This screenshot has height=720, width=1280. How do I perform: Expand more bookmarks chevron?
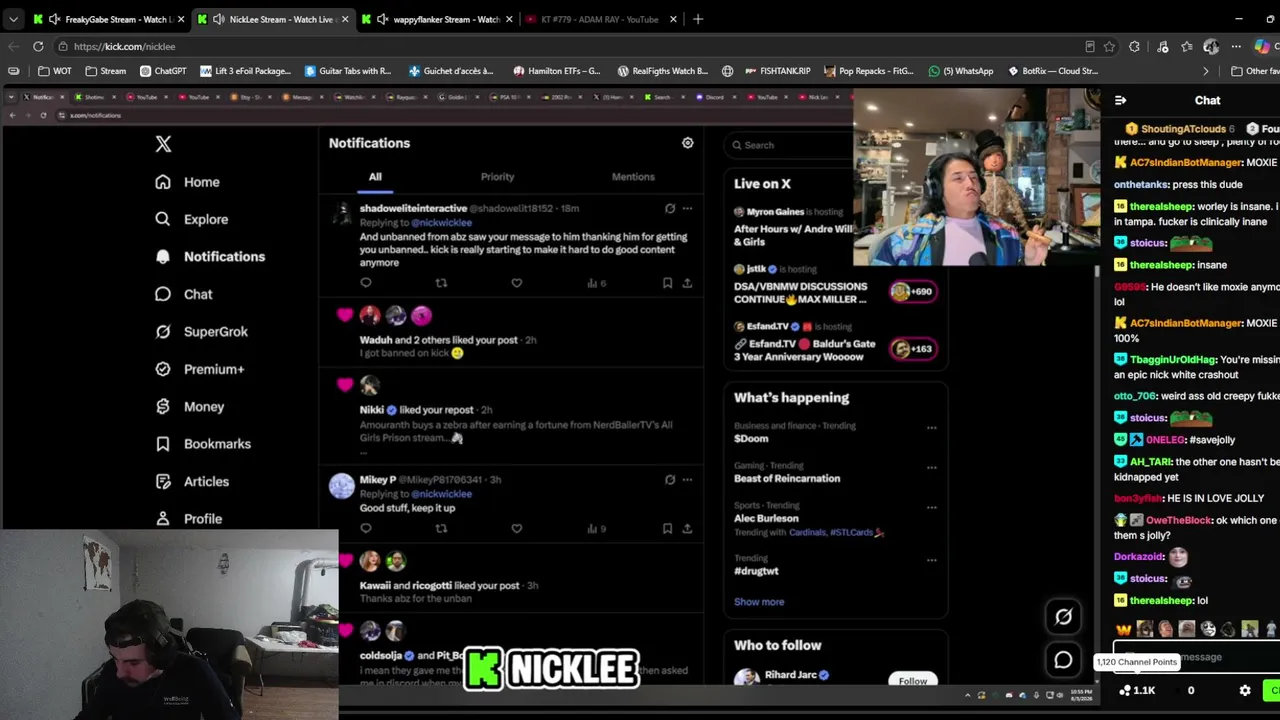[1205, 71]
